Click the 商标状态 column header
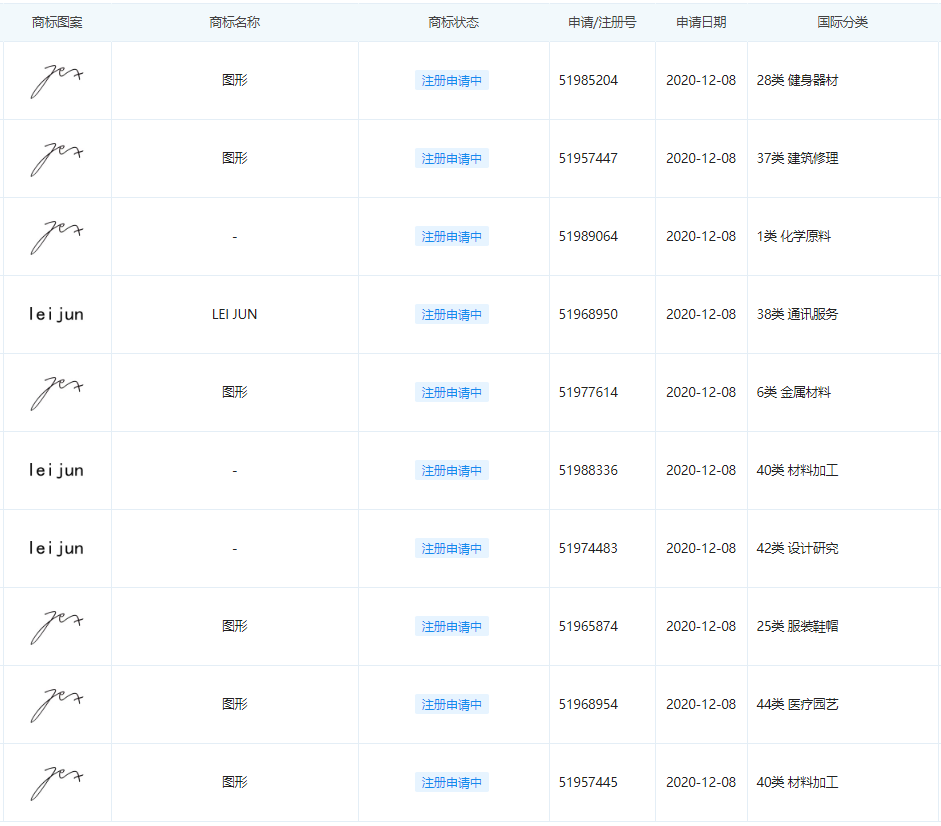This screenshot has width=941, height=826. coord(454,22)
